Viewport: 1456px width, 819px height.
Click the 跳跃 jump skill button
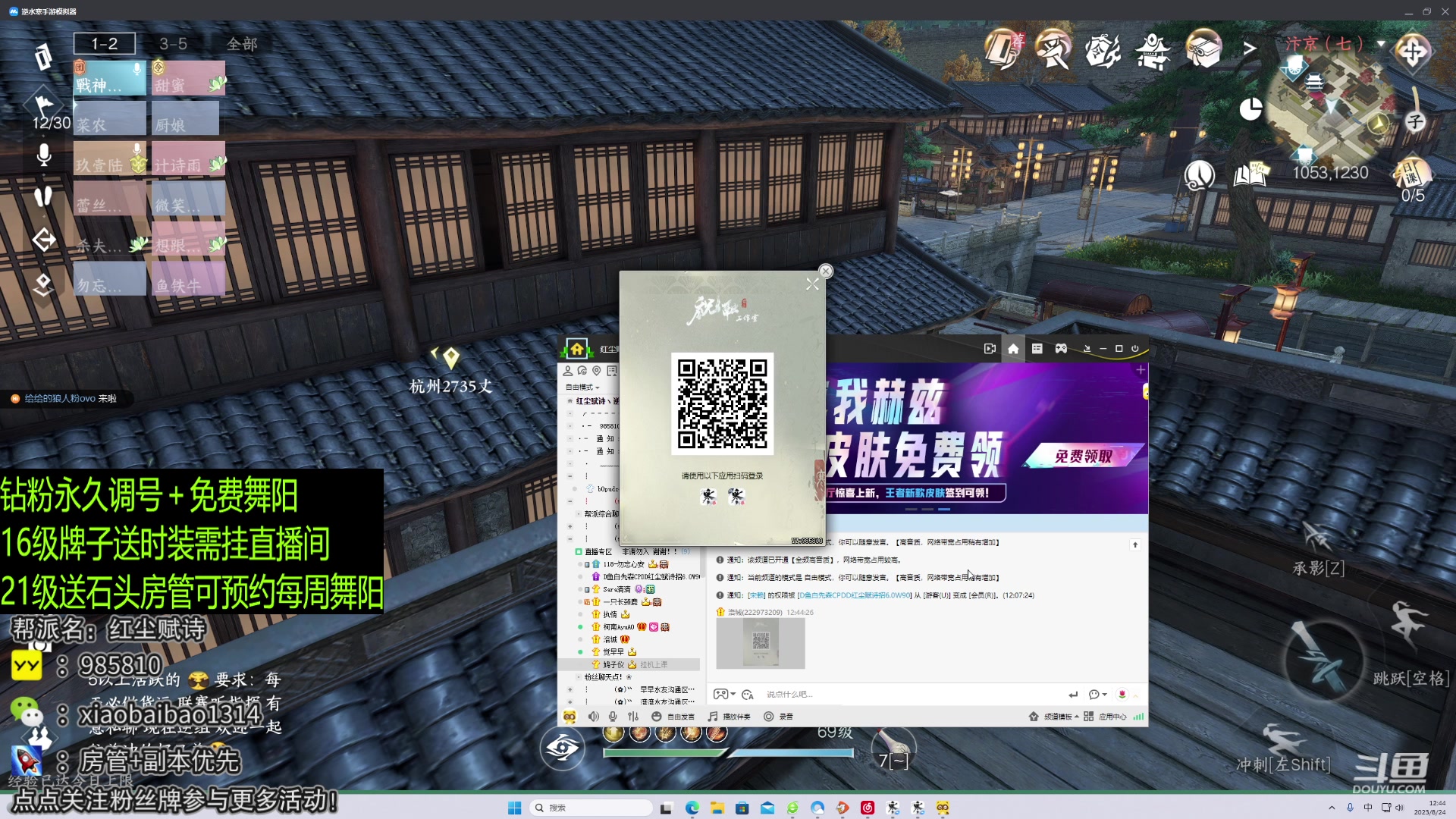click(x=1409, y=643)
